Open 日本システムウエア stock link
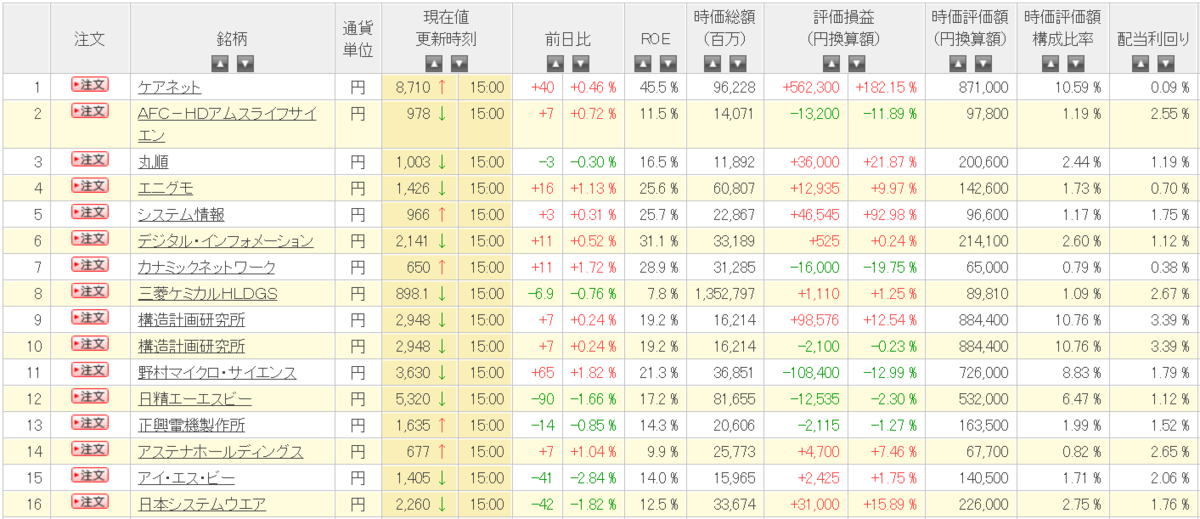The image size is (1200, 519). pos(201,504)
